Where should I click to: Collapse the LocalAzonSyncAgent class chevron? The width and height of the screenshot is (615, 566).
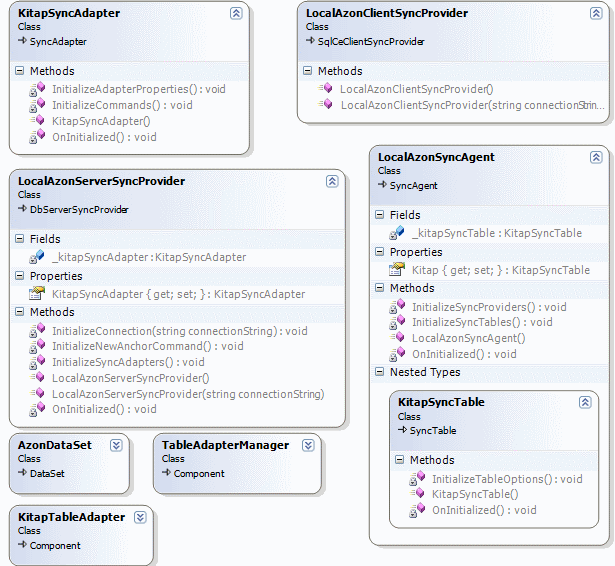(595, 157)
